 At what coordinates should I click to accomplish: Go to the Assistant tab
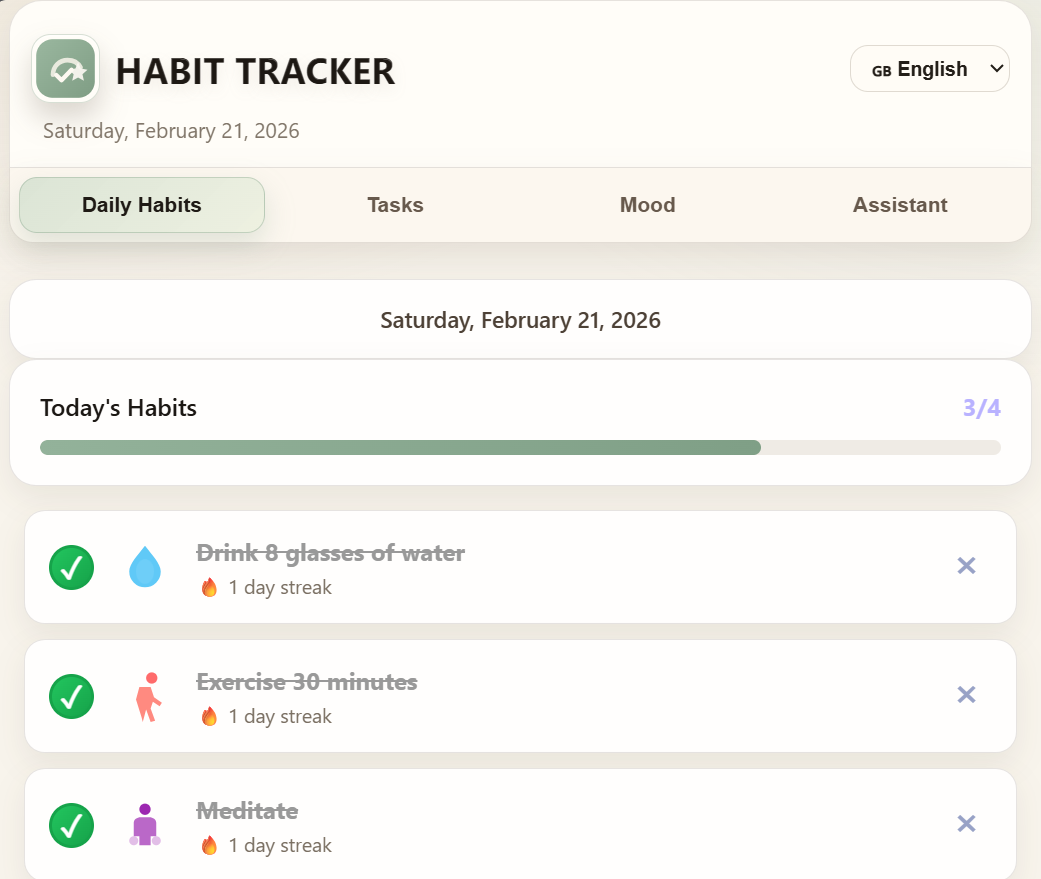(900, 204)
